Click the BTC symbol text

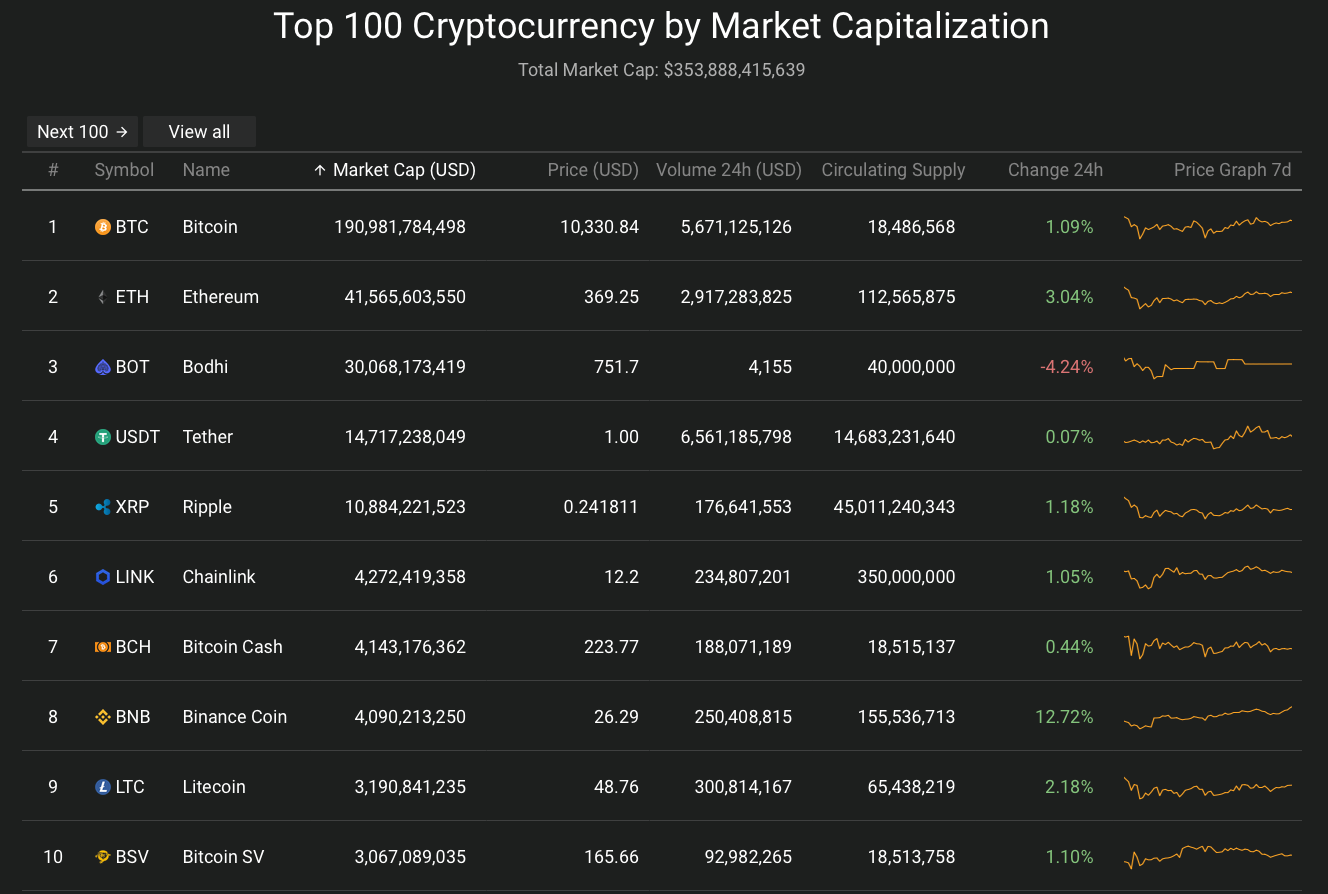click(x=132, y=227)
